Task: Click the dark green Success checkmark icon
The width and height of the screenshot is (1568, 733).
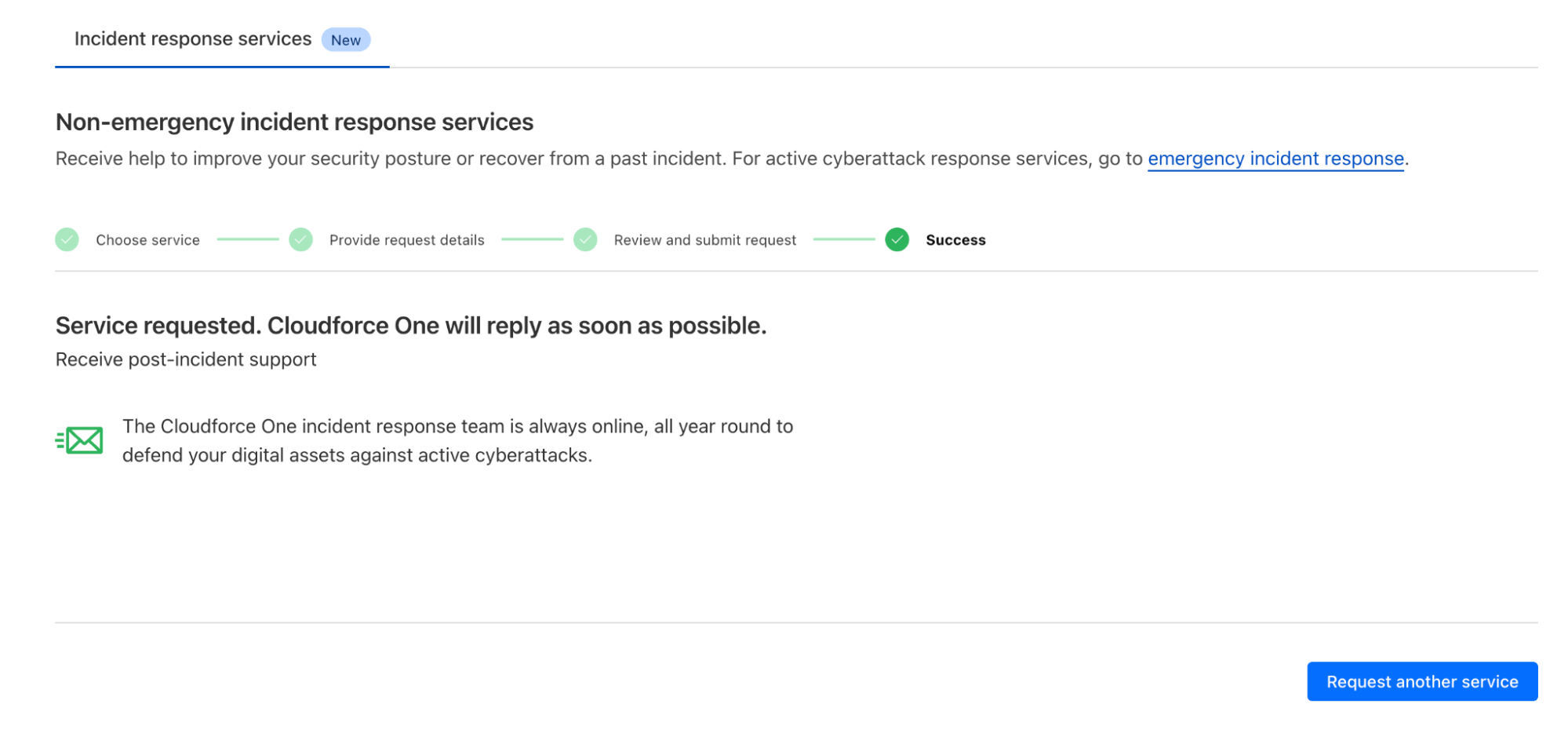Action: [x=897, y=239]
